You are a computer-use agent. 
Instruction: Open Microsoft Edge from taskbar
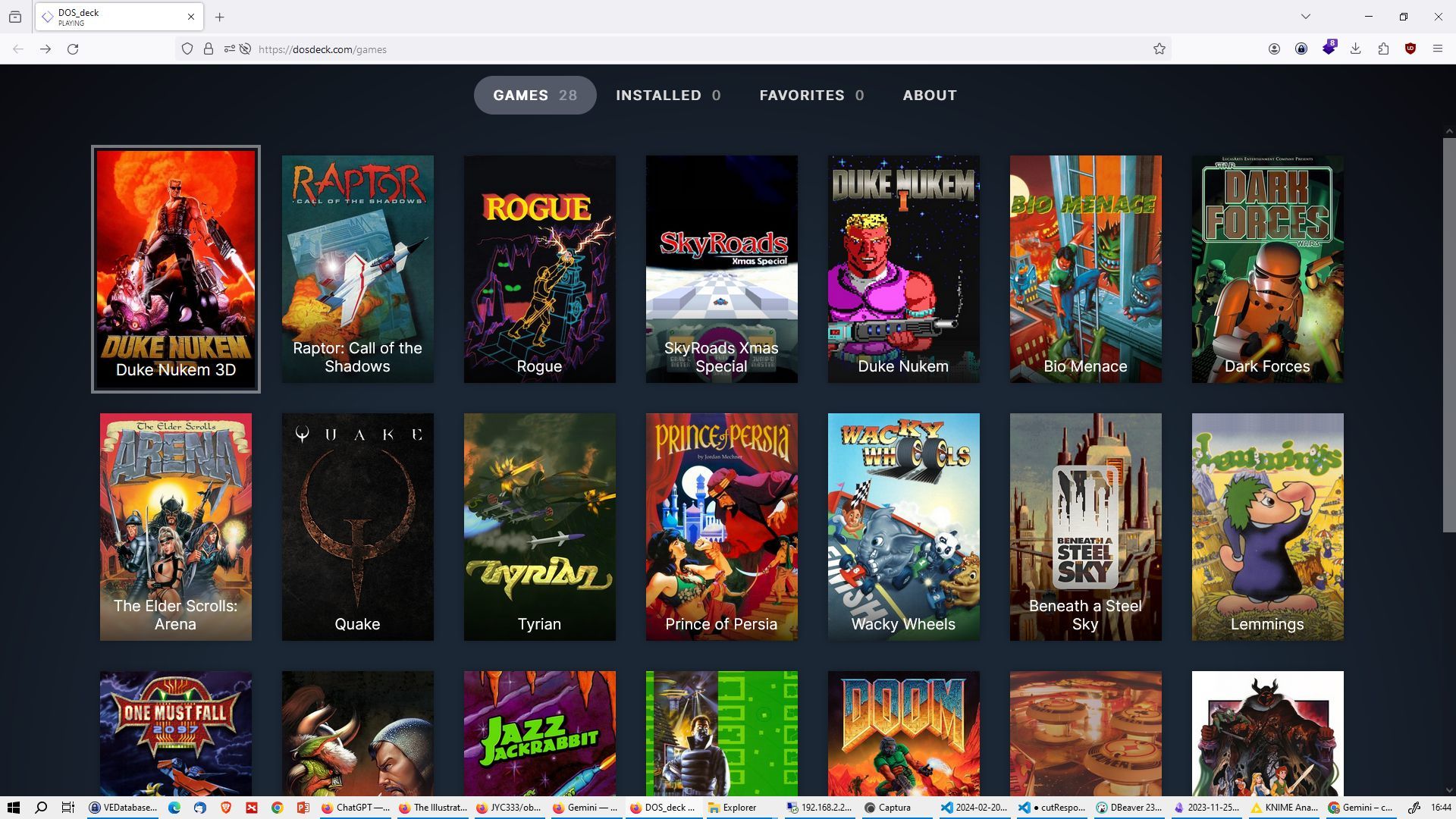click(174, 808)
